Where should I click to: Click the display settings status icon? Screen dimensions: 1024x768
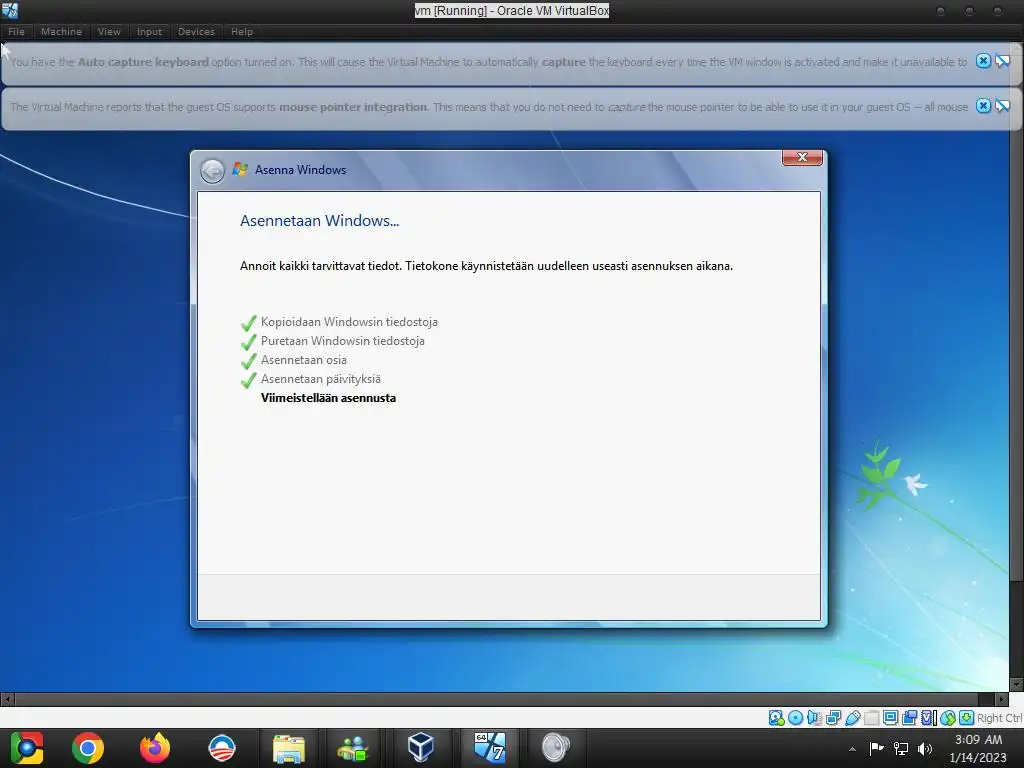click(x=890, y=718)
